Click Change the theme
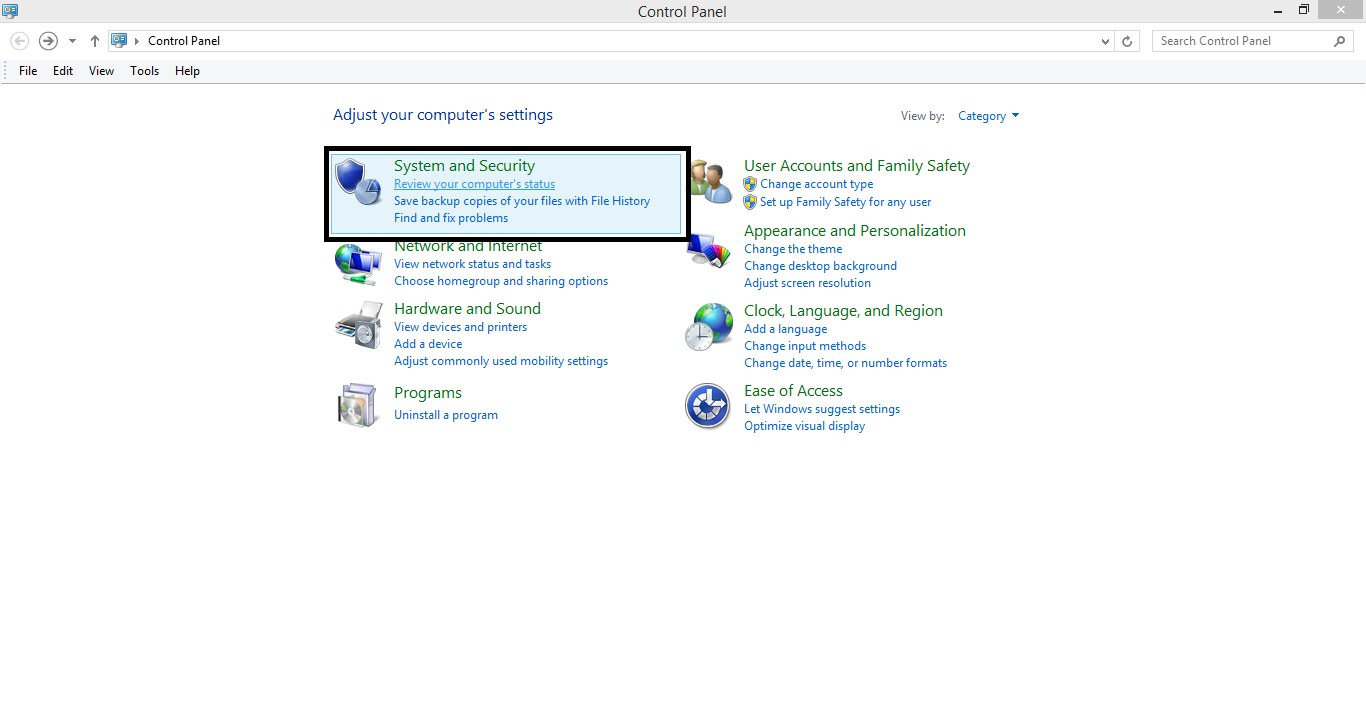The width and height of the screenshot is (1366, 725). [x=793, y=249]
